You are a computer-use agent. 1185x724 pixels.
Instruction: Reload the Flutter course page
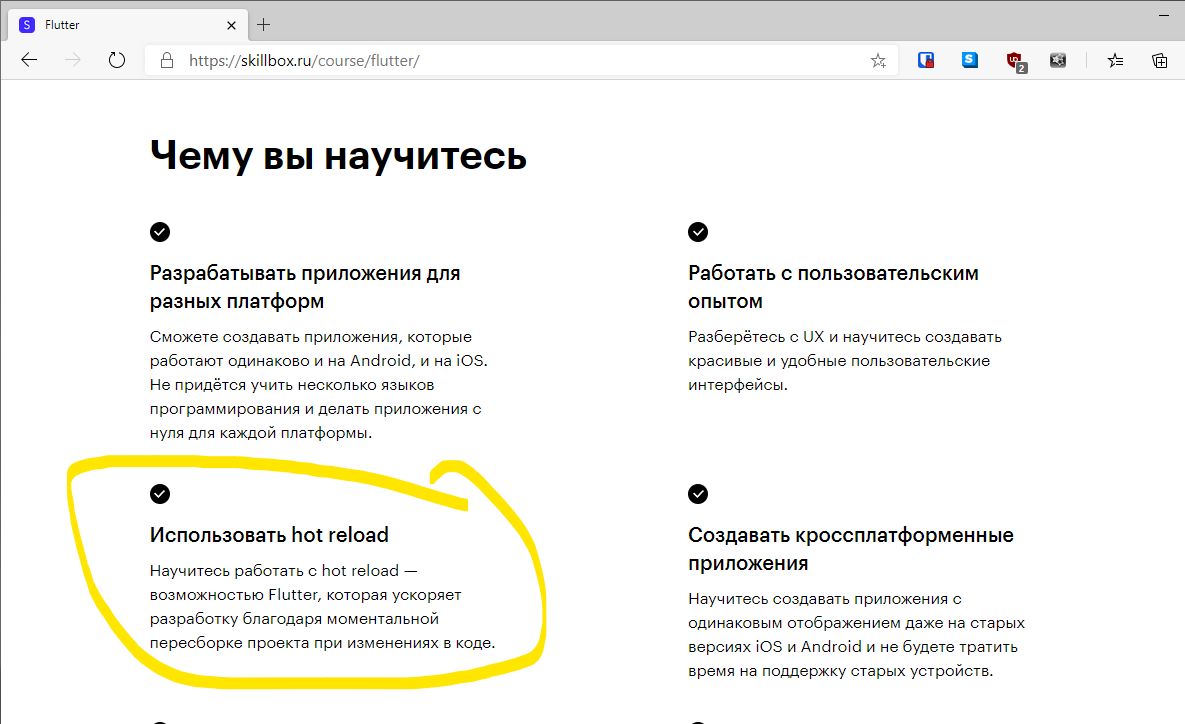pos(116,60)
